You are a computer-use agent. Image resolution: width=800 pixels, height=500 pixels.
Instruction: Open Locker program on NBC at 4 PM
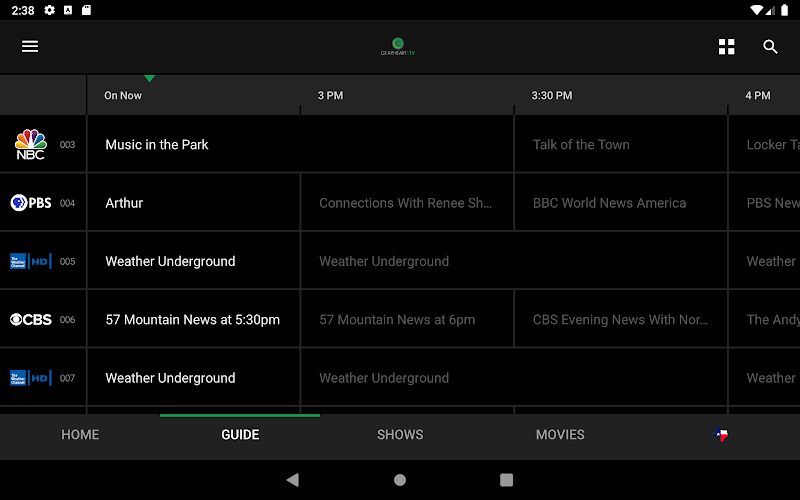point(764,144)
